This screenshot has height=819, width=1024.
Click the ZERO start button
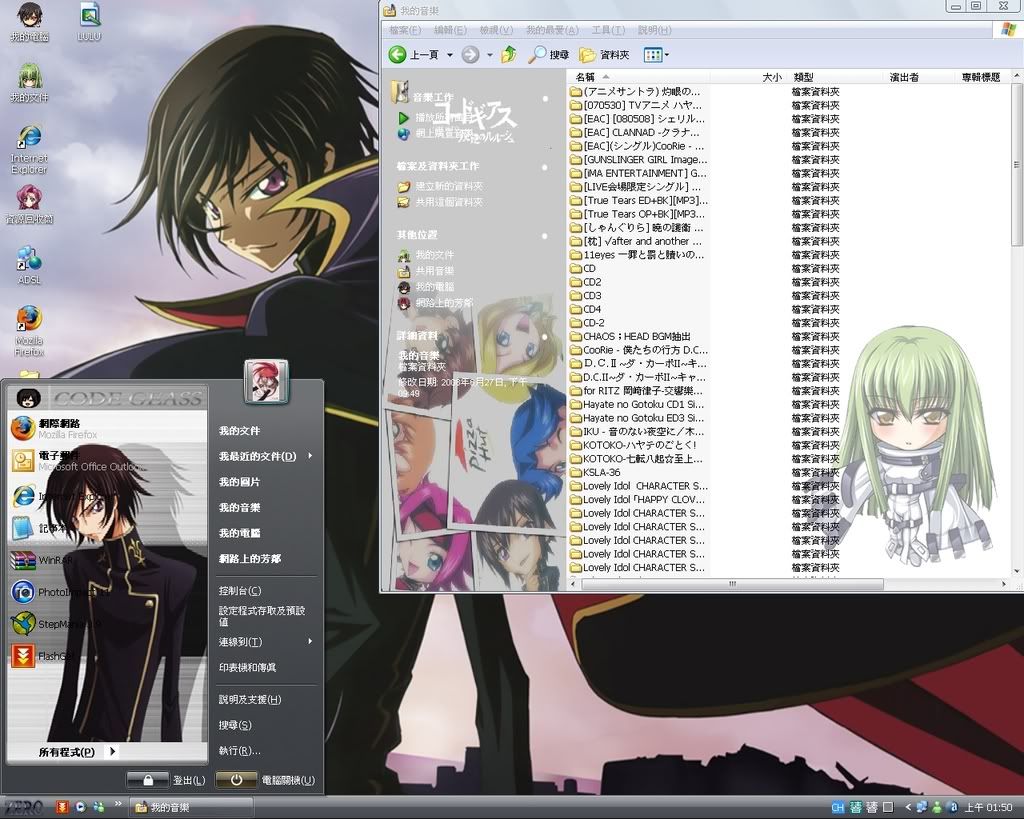click(x=25, y=807)
